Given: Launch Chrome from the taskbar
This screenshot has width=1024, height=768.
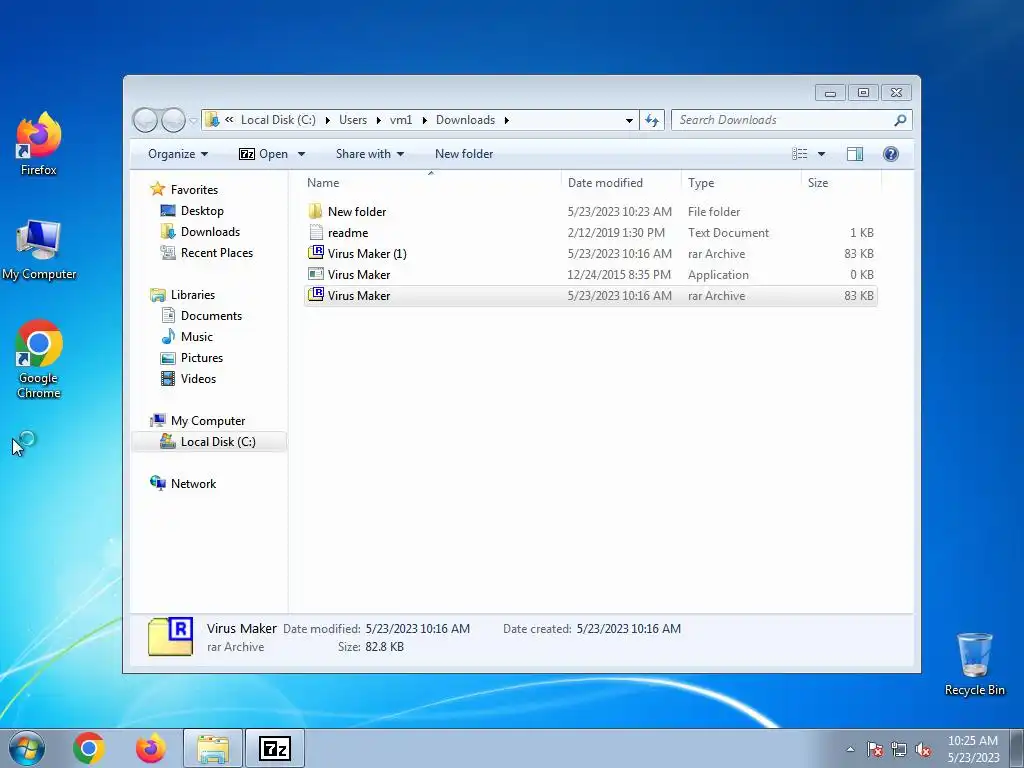Looking at the screenshot, I should pos(89,748).
